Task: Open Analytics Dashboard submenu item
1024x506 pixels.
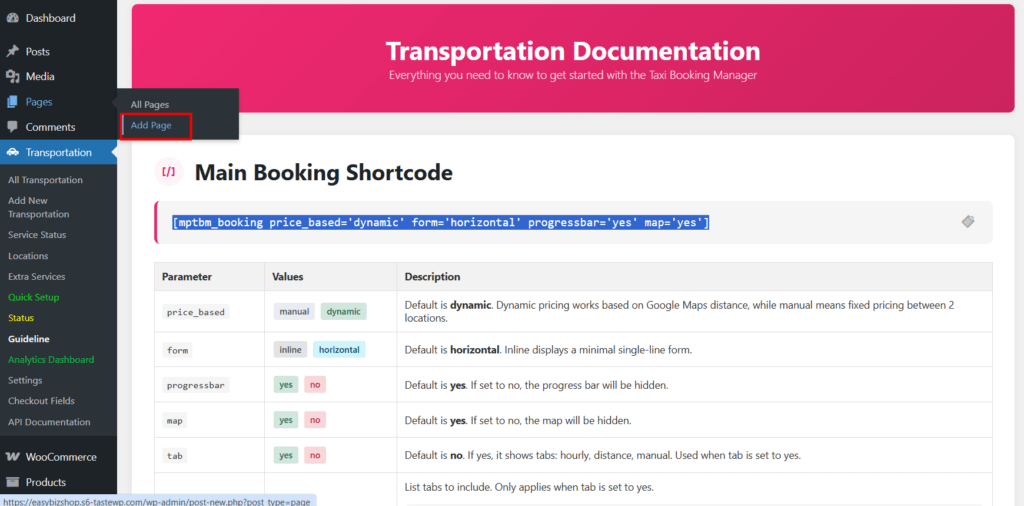Action: [x=51, y=360]
